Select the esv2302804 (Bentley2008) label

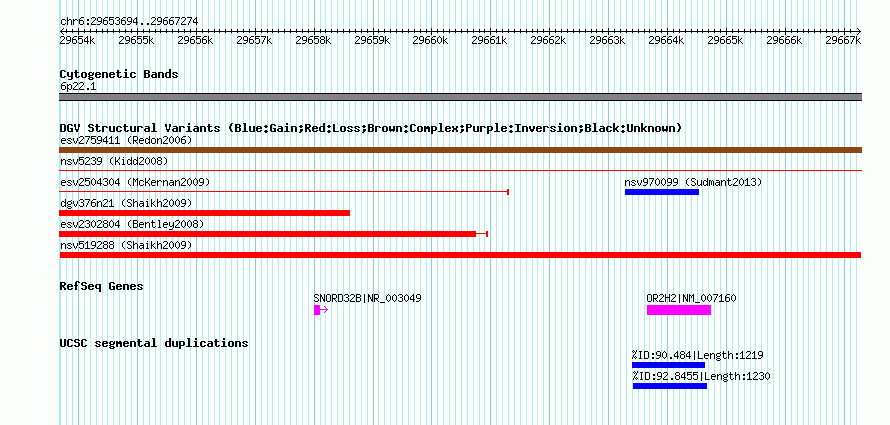[132, 224]
